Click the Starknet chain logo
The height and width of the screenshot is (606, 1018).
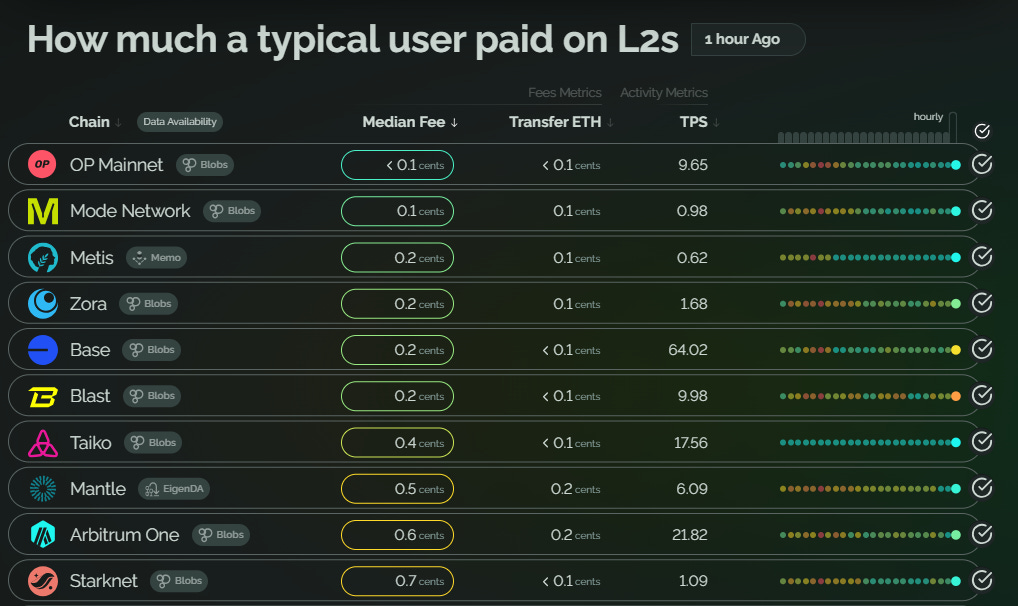(x=43, y=581)
